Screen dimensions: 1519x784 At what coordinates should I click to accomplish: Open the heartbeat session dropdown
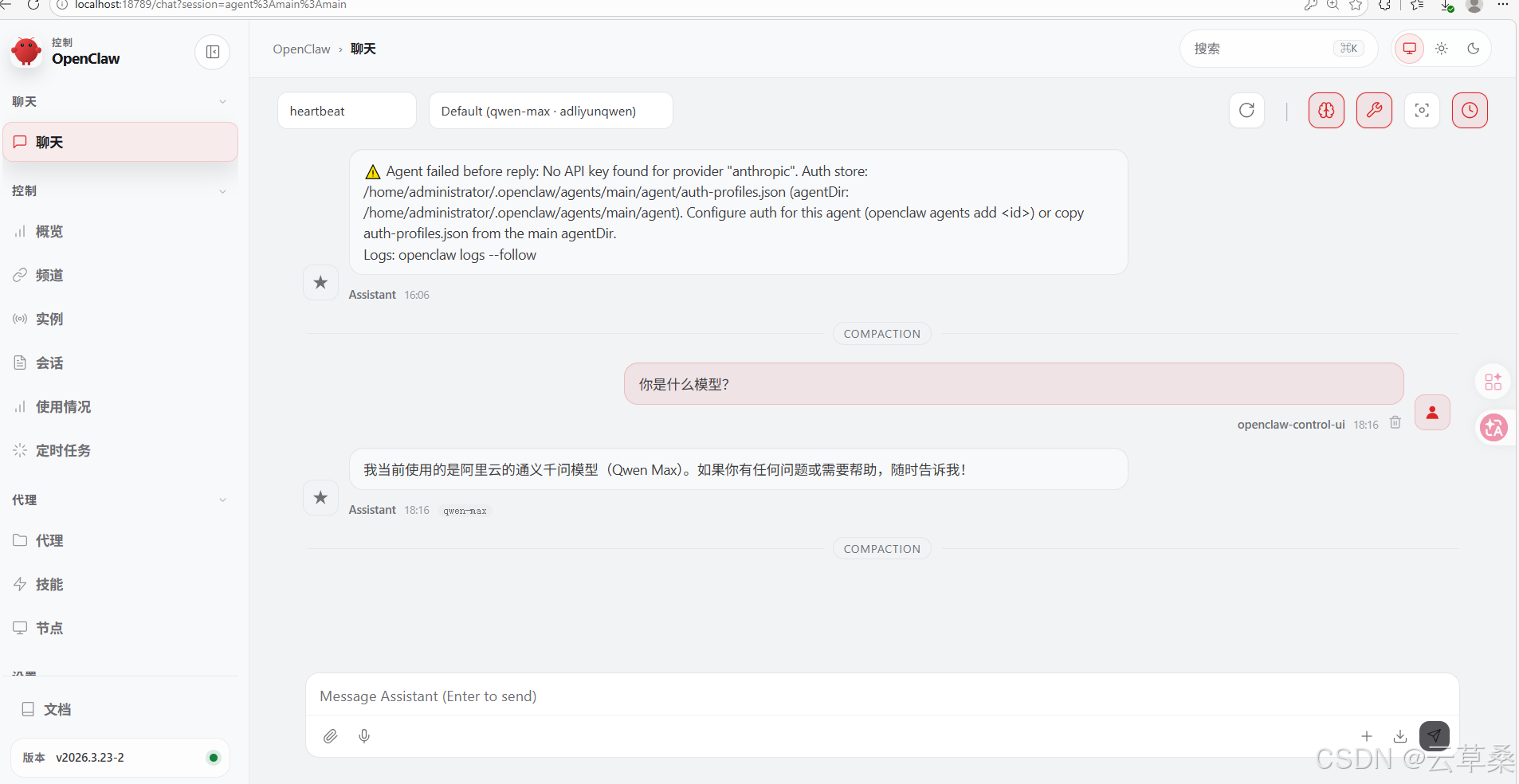coord(347,111)
